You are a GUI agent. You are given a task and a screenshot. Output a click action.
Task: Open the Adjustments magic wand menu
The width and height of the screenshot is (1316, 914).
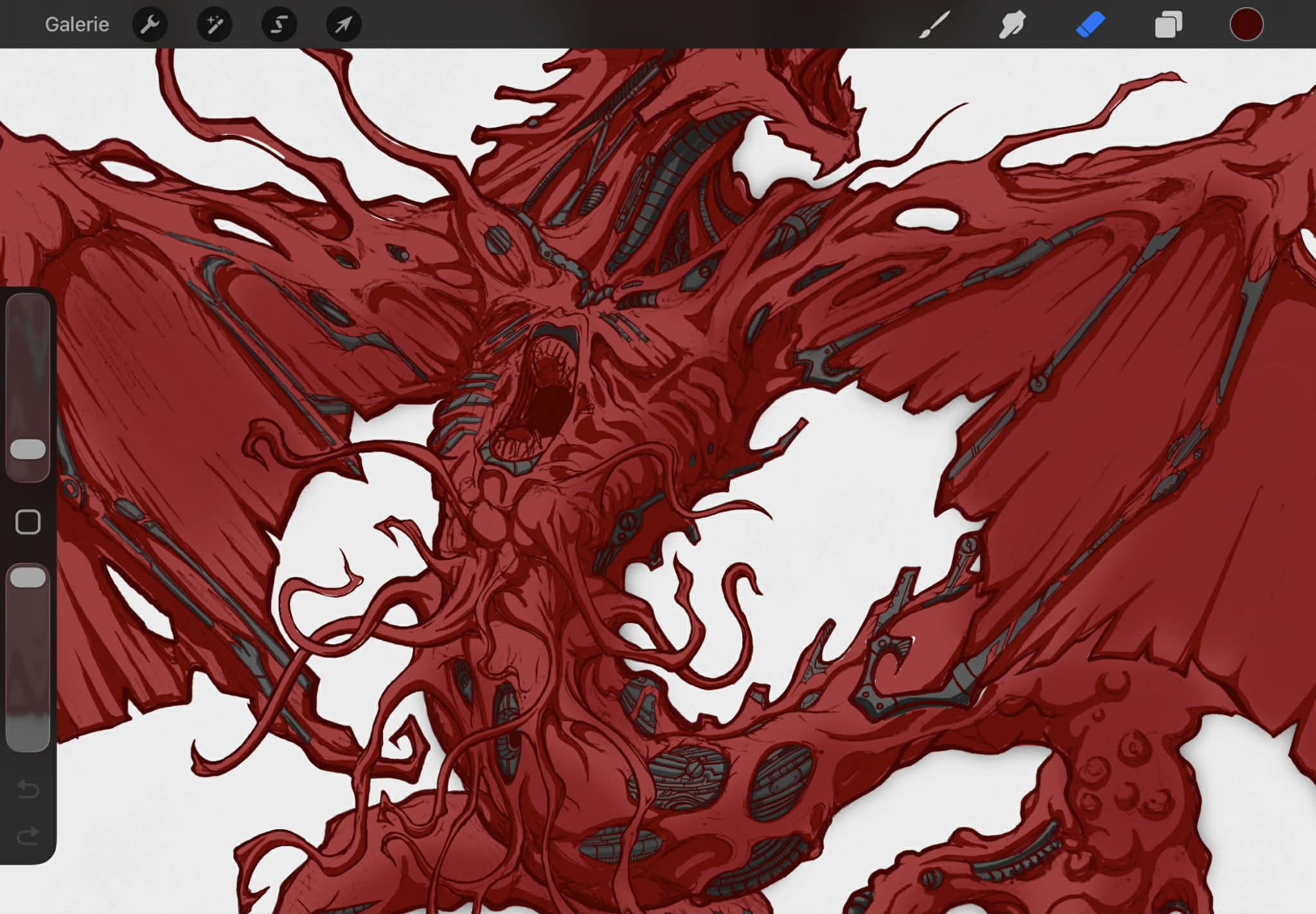[x=214, y=24]
